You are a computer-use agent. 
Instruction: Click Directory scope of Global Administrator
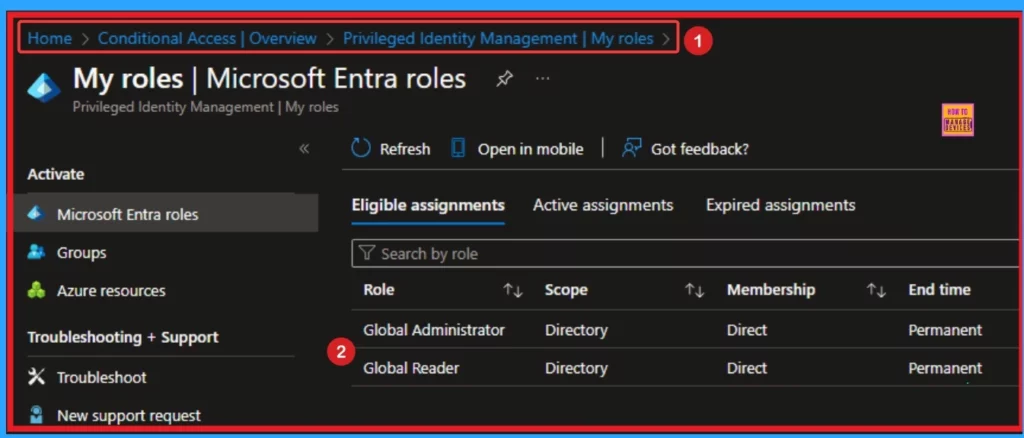click(576, 330)
